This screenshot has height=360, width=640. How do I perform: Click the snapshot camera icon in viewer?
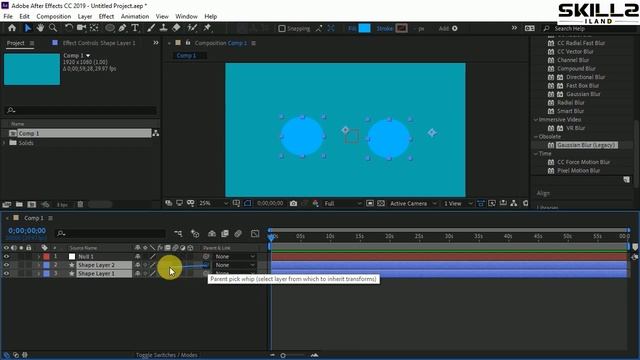pyautogui.click(x=293, y=203)
